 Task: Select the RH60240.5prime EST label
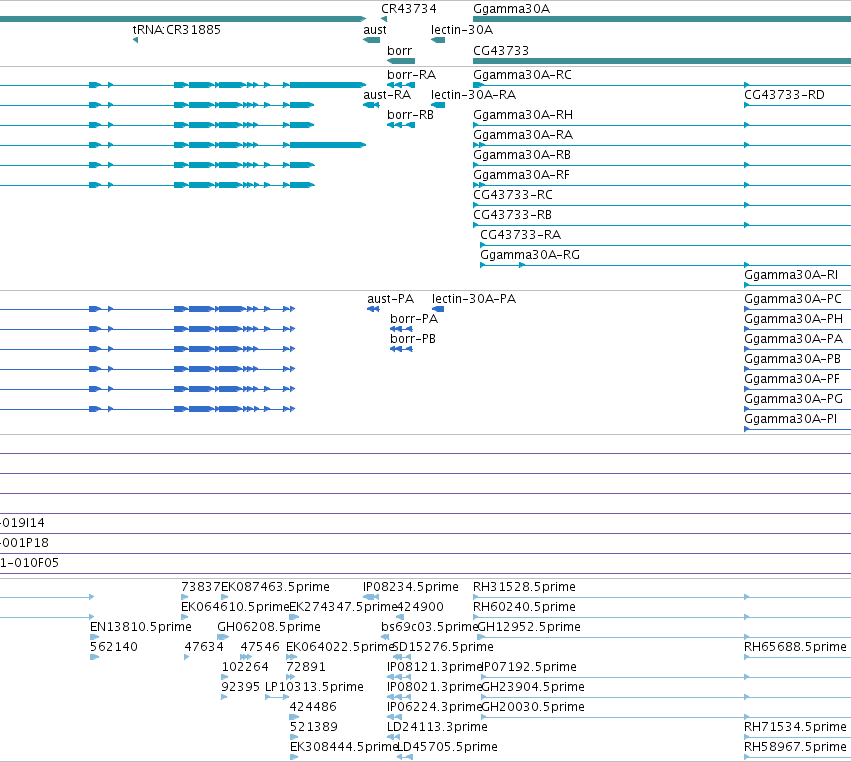point(524,607)
